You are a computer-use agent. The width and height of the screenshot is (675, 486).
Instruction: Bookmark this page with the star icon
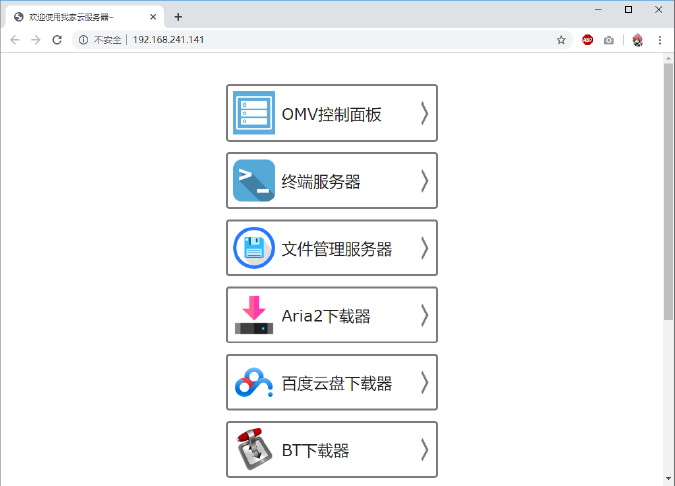click(x=562, y=40)
